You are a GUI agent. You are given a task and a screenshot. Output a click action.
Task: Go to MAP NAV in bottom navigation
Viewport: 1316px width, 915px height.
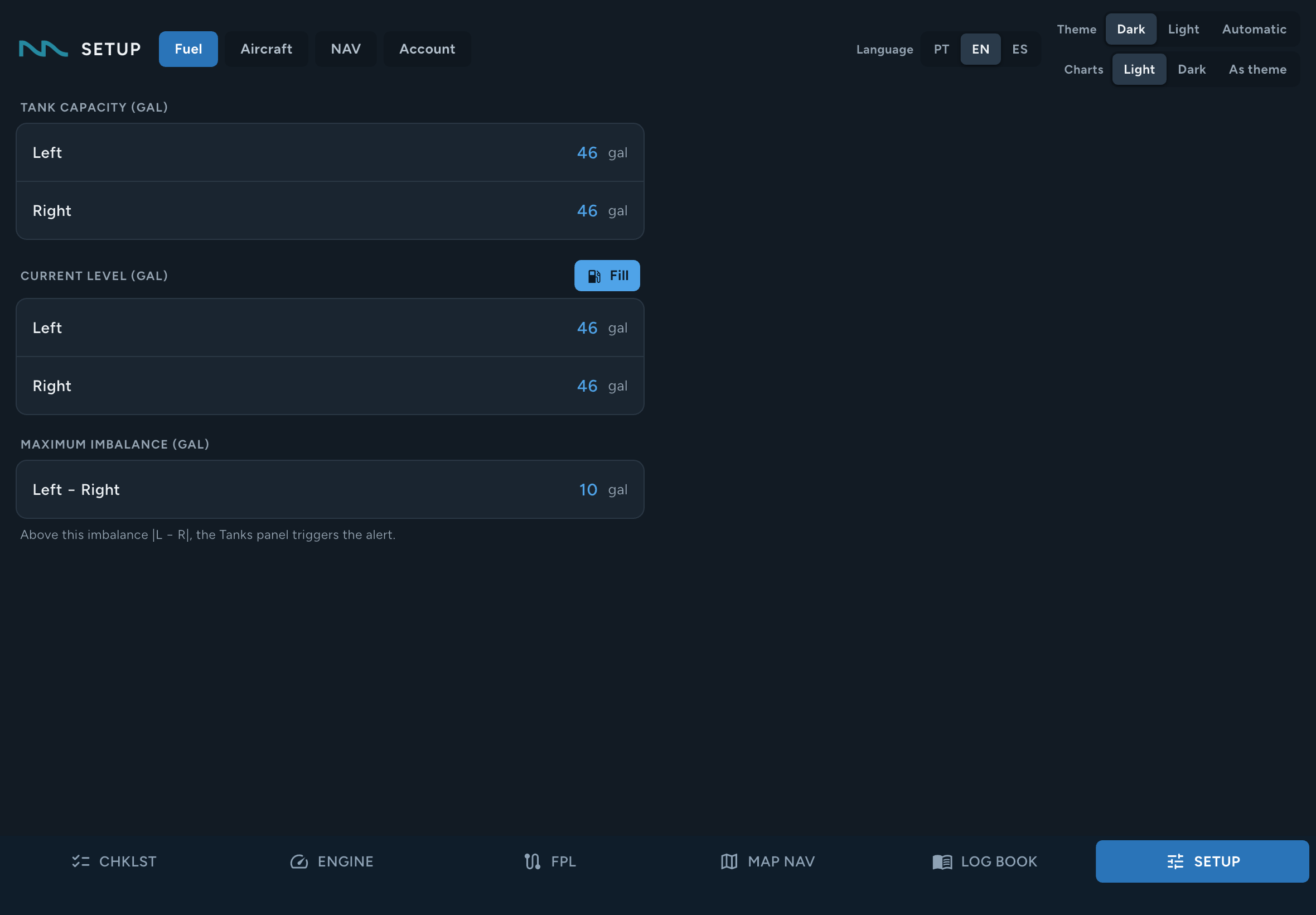tap(767, 861)
